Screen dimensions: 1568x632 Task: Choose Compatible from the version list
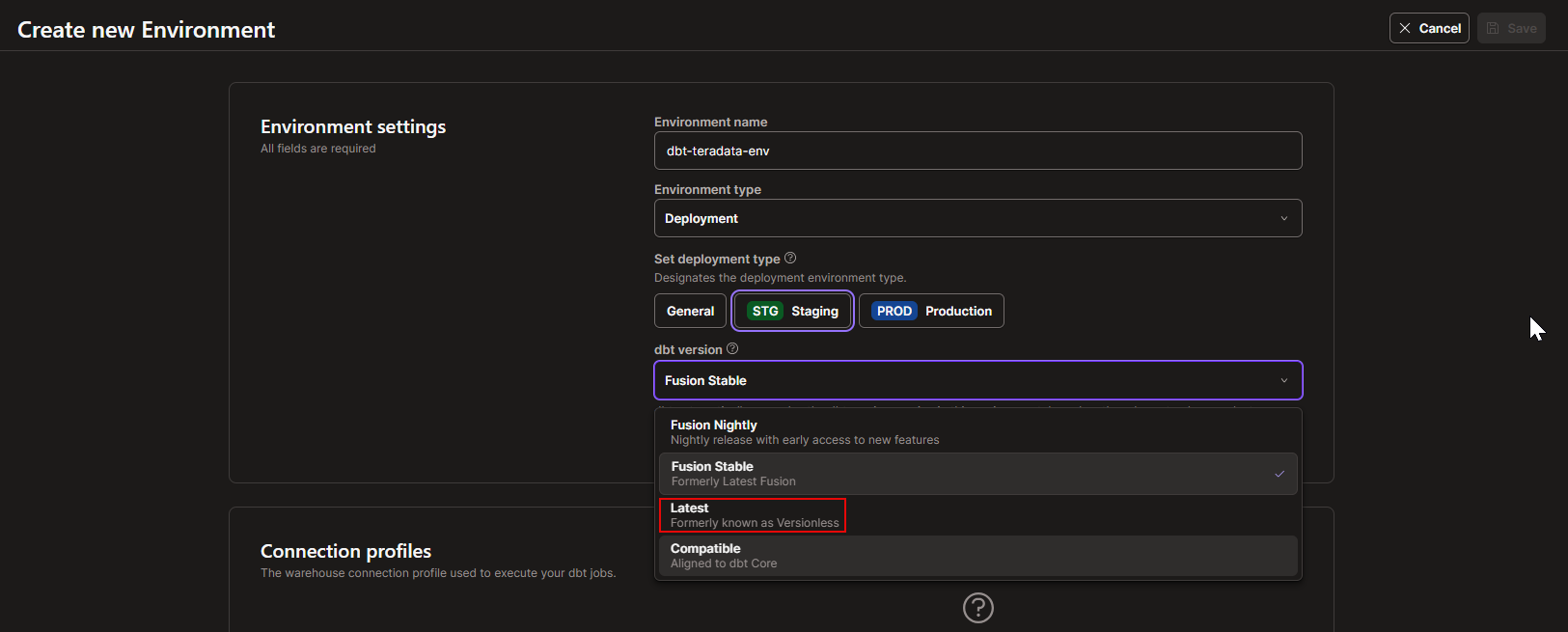(977, 556)
